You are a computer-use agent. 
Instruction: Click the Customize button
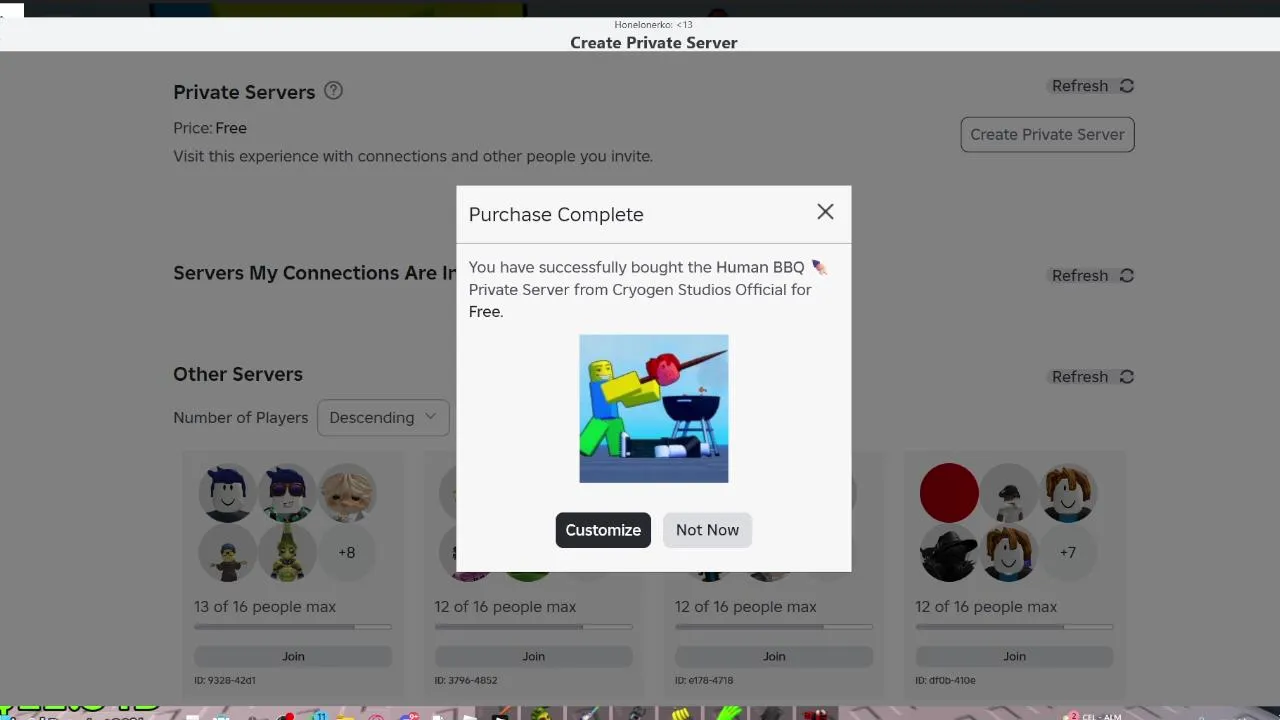pyautogui.click(x=603, y=530)
